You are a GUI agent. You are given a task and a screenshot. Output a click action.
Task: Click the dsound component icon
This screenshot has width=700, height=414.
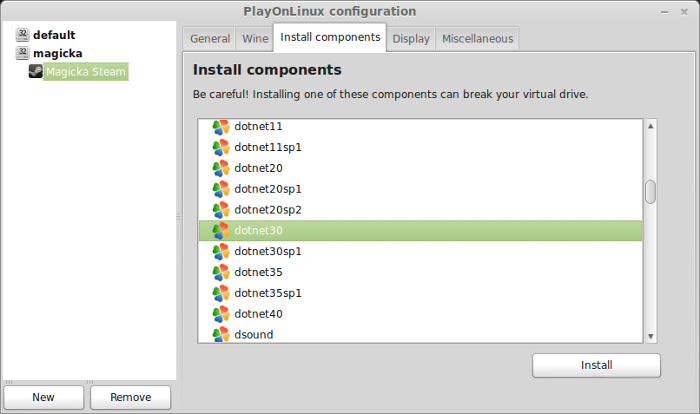[221, 335]
